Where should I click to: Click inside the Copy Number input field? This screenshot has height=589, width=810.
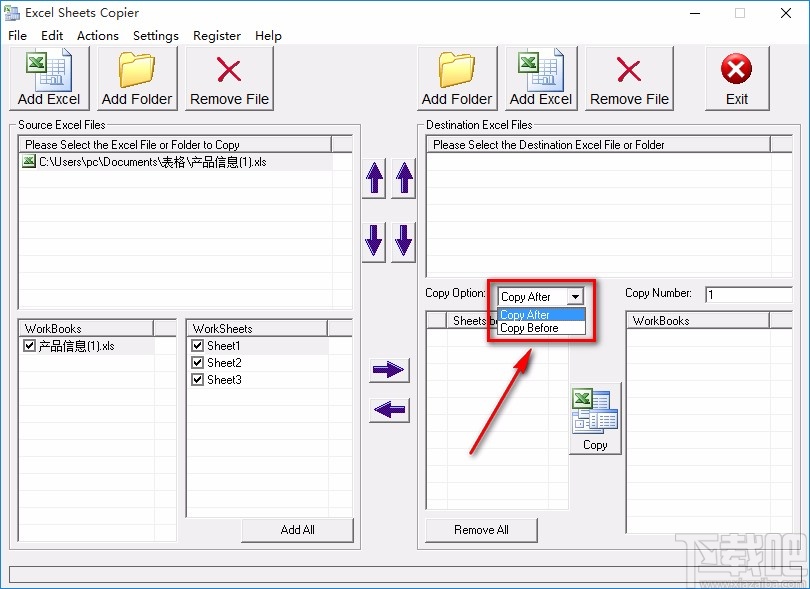[749, 294]
